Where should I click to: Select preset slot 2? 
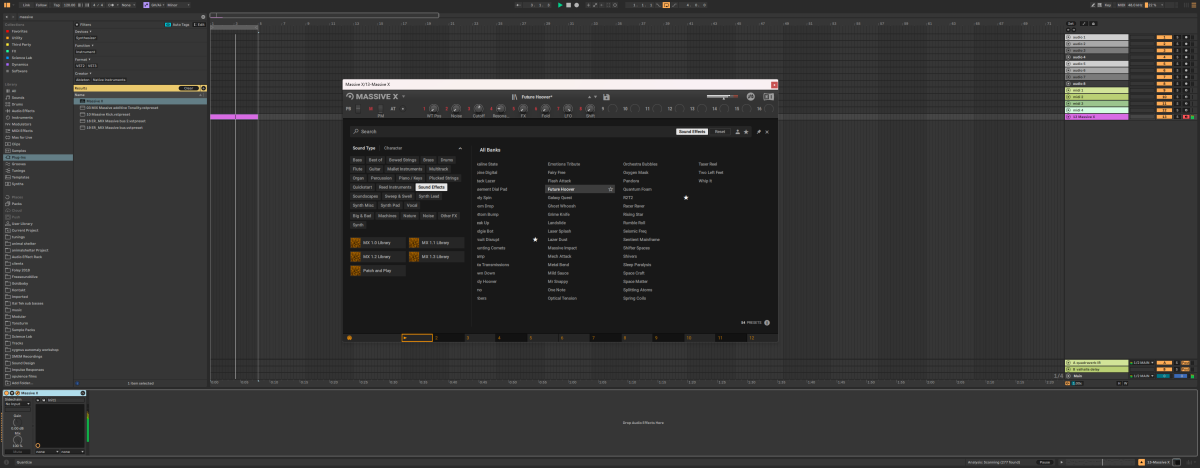449,338
